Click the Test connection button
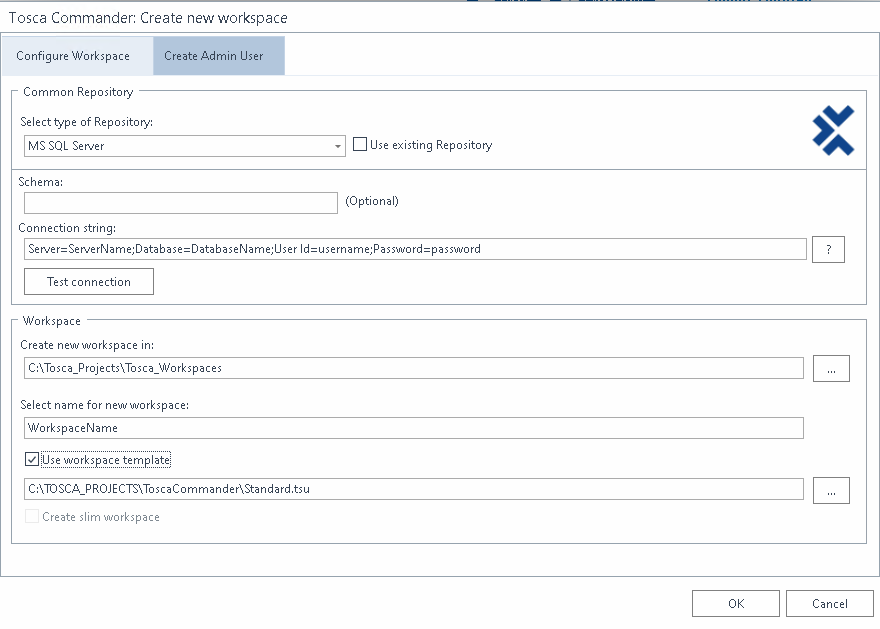The width and height of the screenshot is (880, 629). point(89,282)
